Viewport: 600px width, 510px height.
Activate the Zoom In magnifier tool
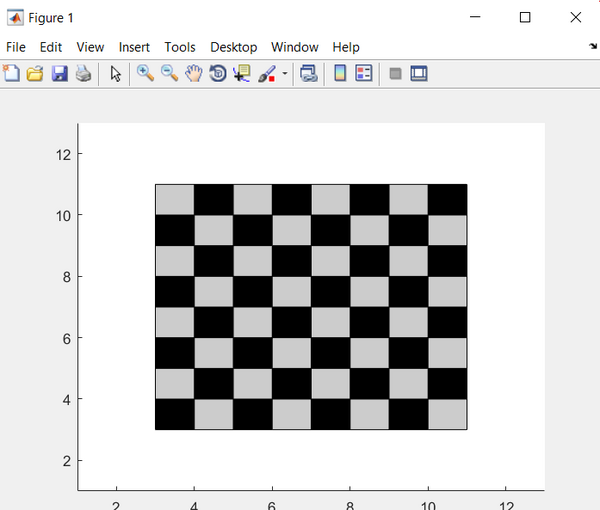click(145, 73)
